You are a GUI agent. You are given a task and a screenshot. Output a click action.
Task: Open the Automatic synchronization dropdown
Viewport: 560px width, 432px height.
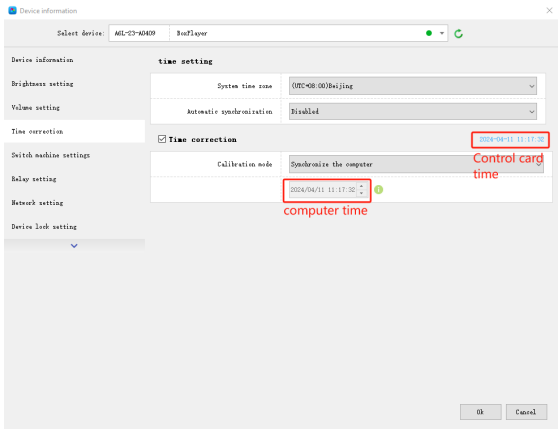click(x=412, y=111)
